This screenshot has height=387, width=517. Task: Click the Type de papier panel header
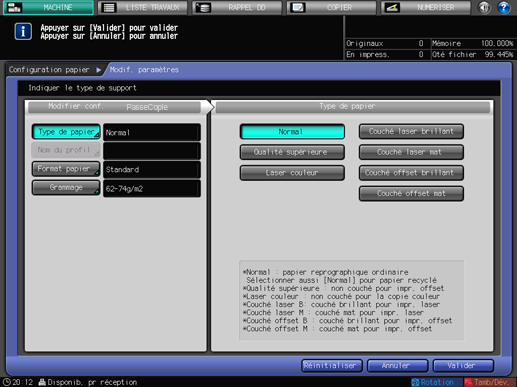pyautogui.click(x=353, y=107)
